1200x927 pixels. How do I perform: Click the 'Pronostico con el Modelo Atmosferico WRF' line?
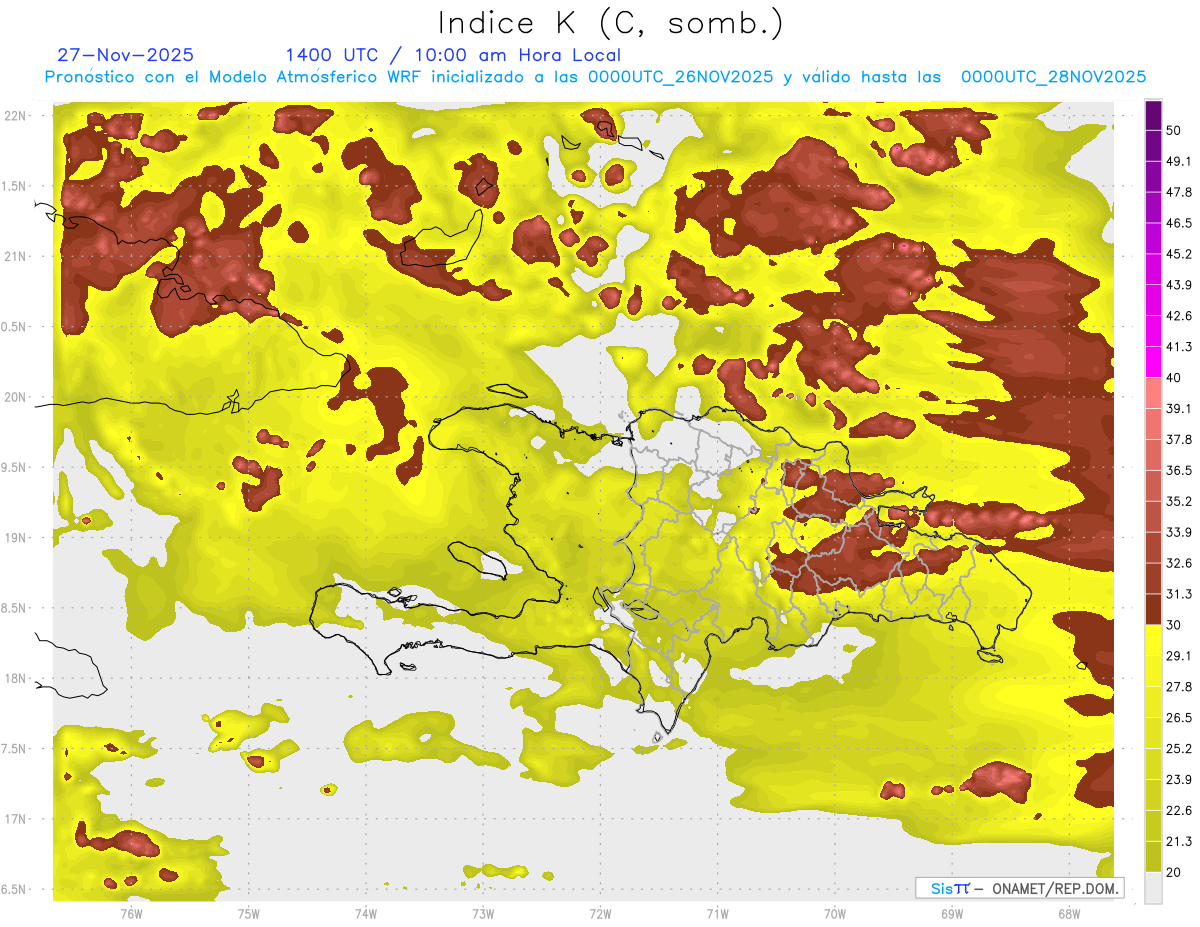(595, 77)
